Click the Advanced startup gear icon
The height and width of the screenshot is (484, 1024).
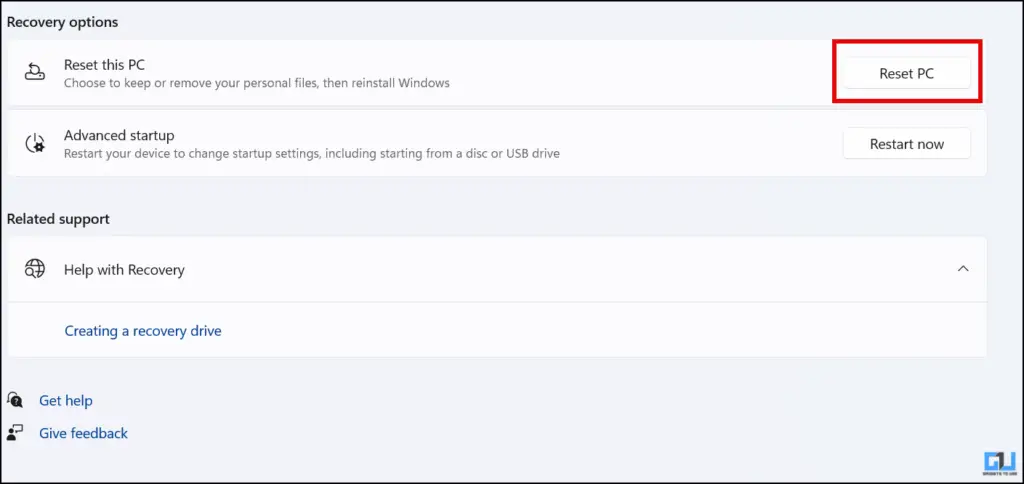(35, 144)
